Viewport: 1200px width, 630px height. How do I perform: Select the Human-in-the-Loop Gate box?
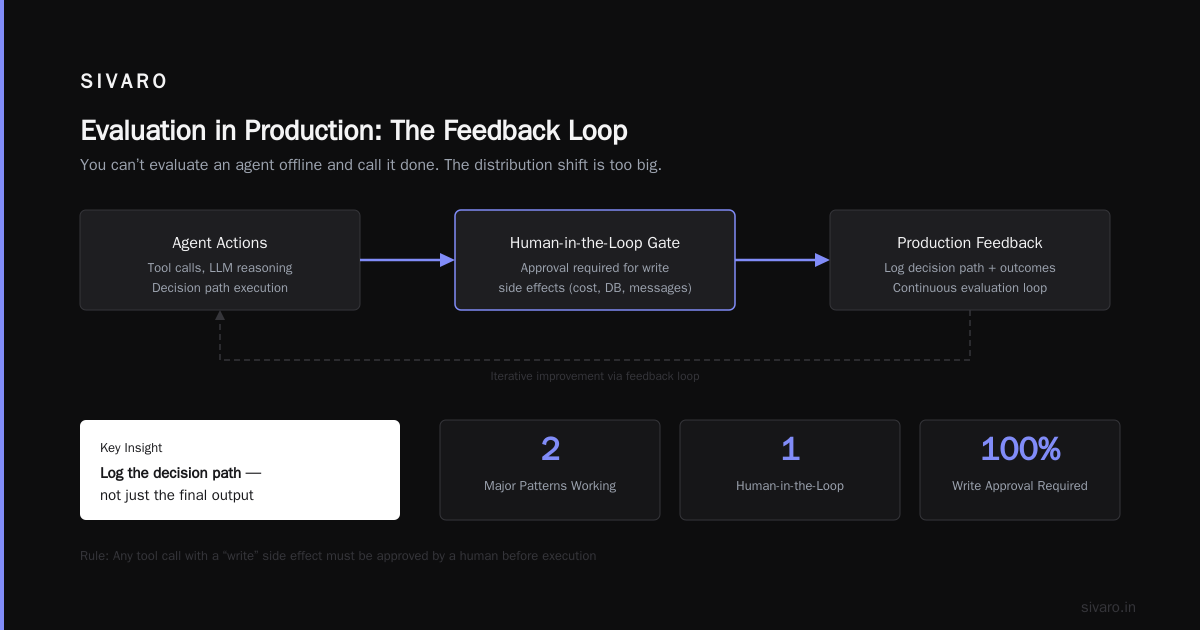point(595,260)
